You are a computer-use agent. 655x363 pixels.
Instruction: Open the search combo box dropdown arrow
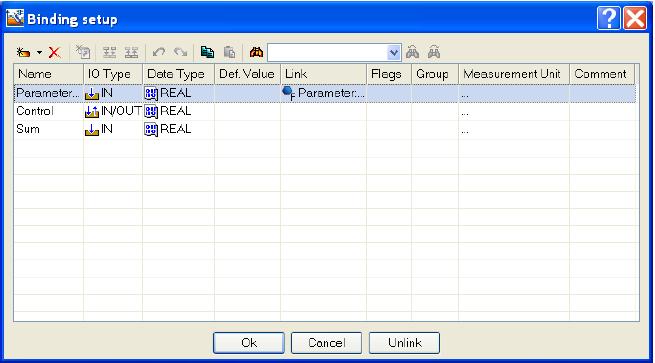pyautogui.click(x=394, y=53)
